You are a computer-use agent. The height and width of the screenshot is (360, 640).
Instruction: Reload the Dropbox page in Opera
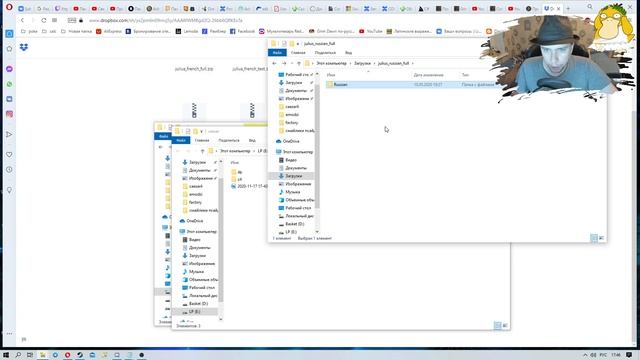pos(44,20)
